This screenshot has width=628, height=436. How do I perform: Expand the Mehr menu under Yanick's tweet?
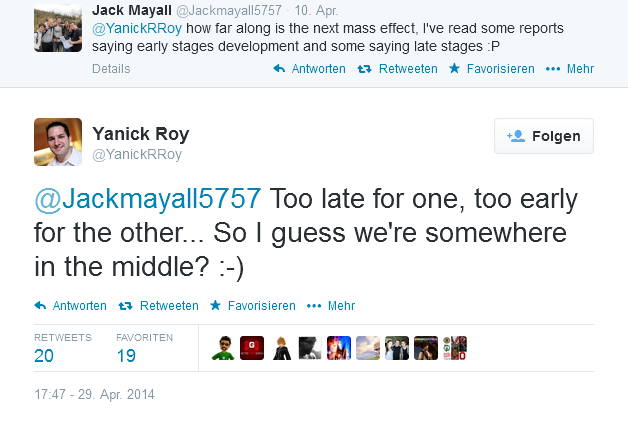coord(331,306)
